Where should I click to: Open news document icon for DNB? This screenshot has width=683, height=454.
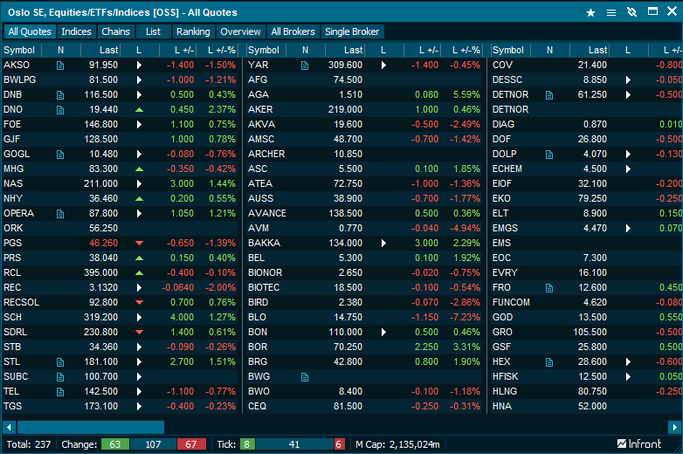(x=60, y=95)
